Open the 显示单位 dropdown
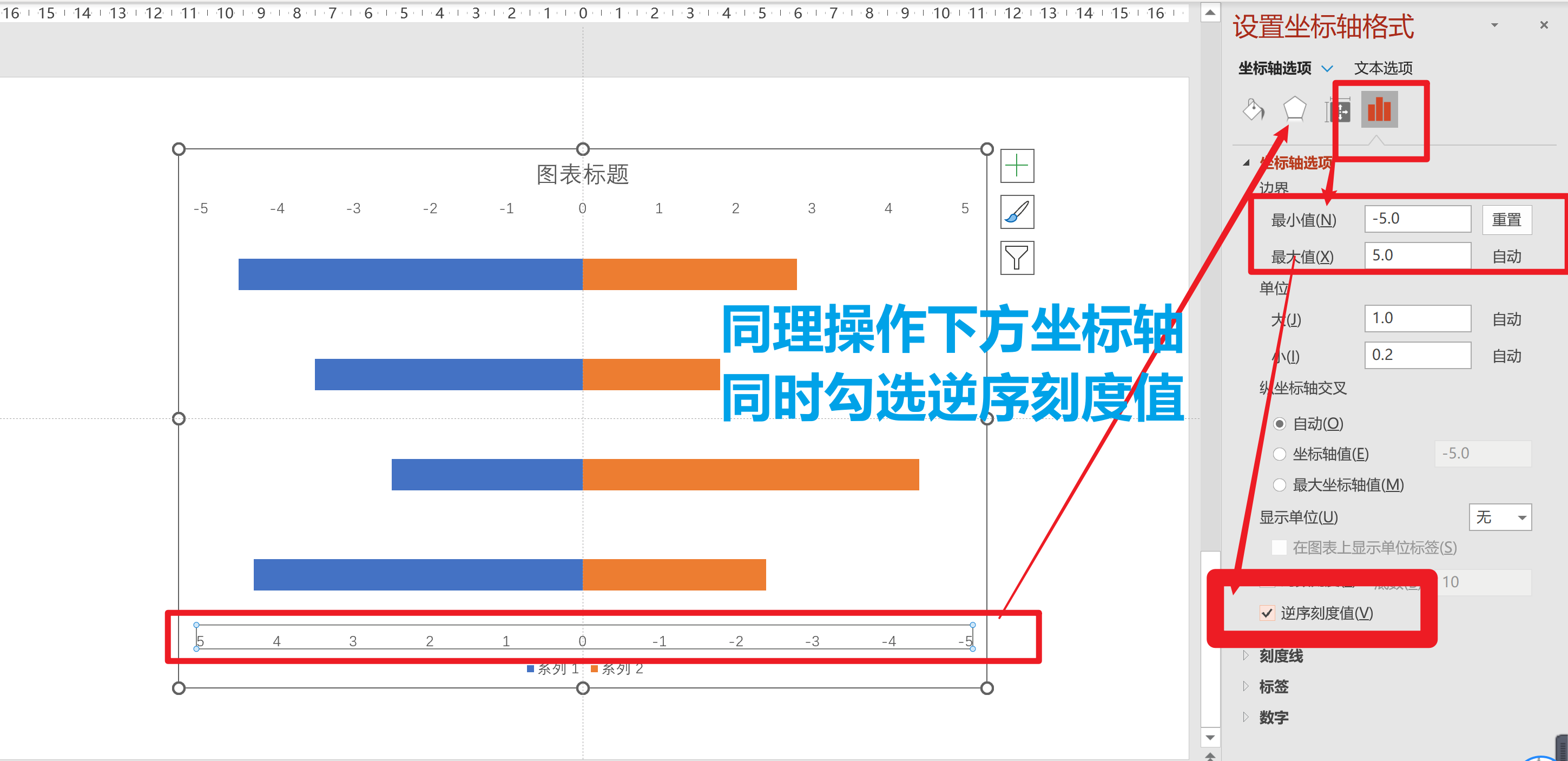The height and width of the screenshot is (761, 1568). tap(1500, 517)
